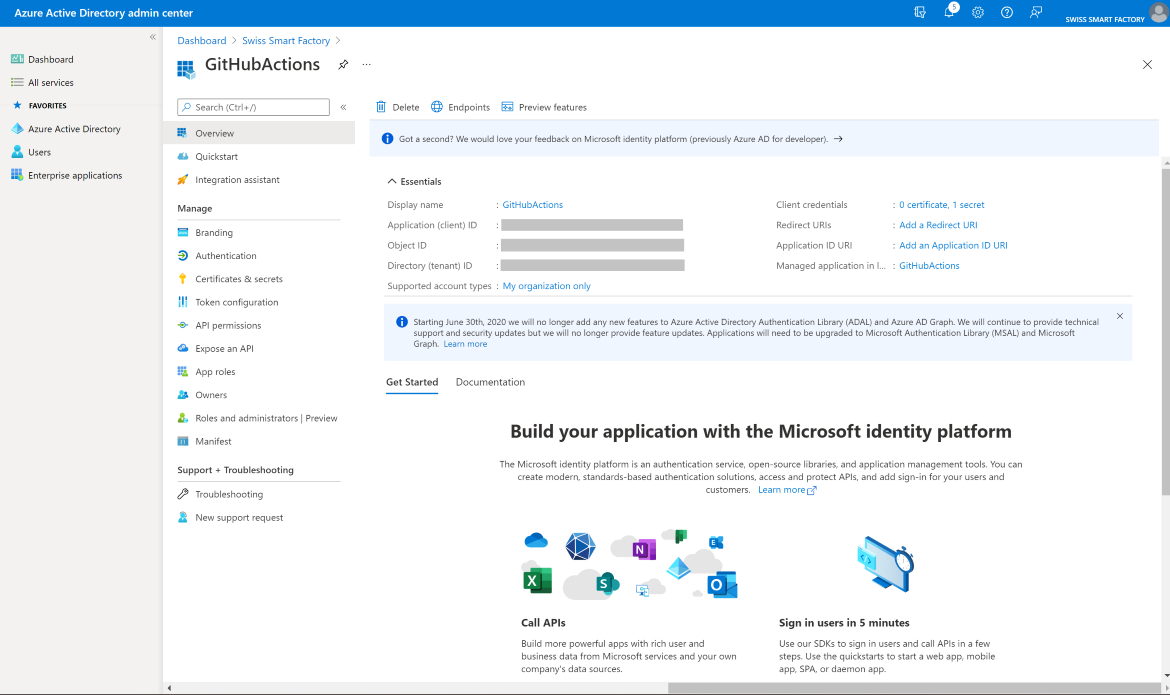Click Add a Redirect URI
The width and height of the screenshot is (1170, 695).
938,225
